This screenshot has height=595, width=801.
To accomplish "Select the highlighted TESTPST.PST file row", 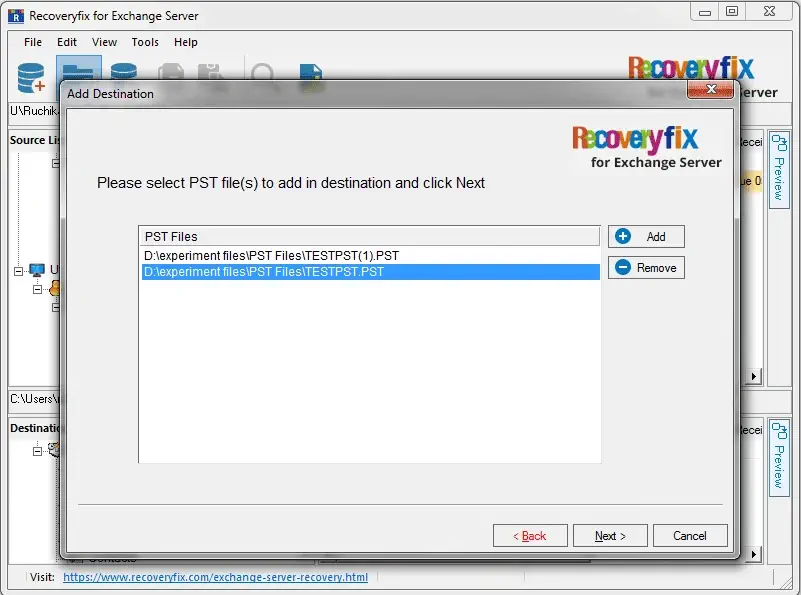I will pos(370,272).
